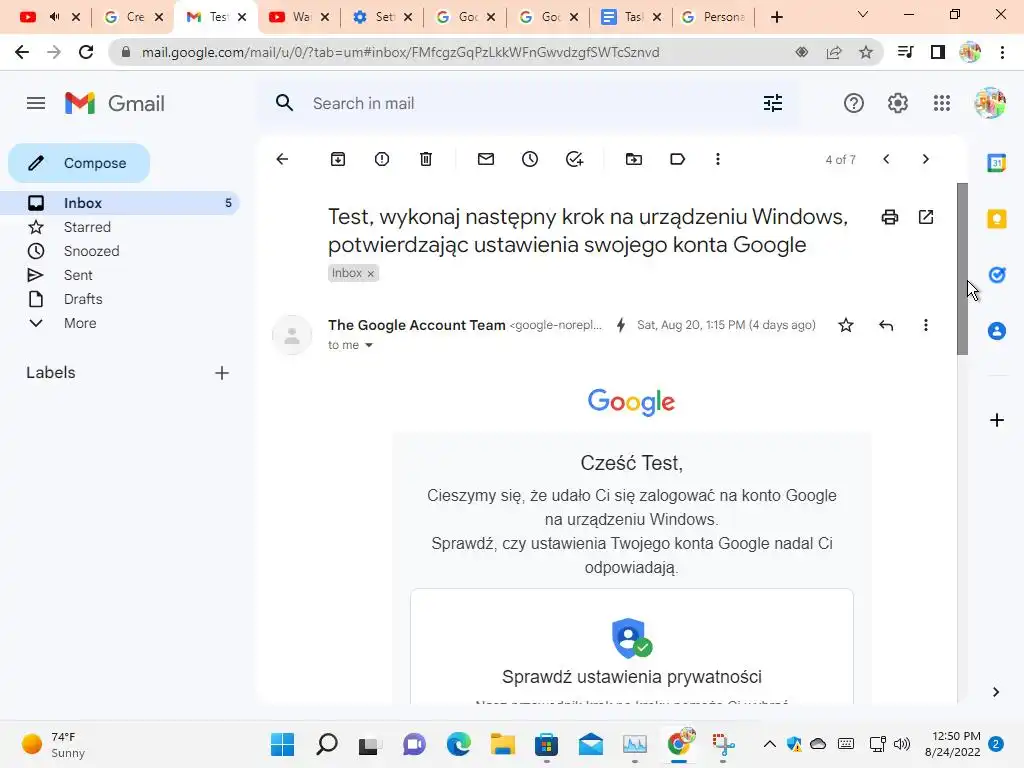Open the Google apps grid

tap(942, 103)
